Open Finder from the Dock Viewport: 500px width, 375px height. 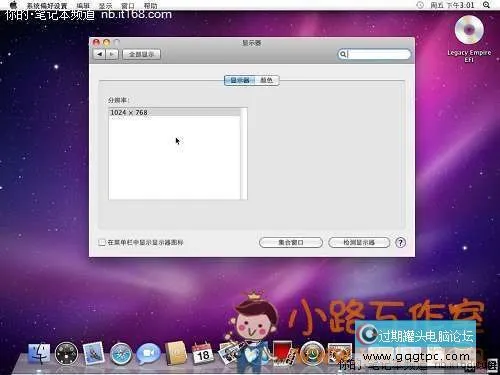click(39, 354)
